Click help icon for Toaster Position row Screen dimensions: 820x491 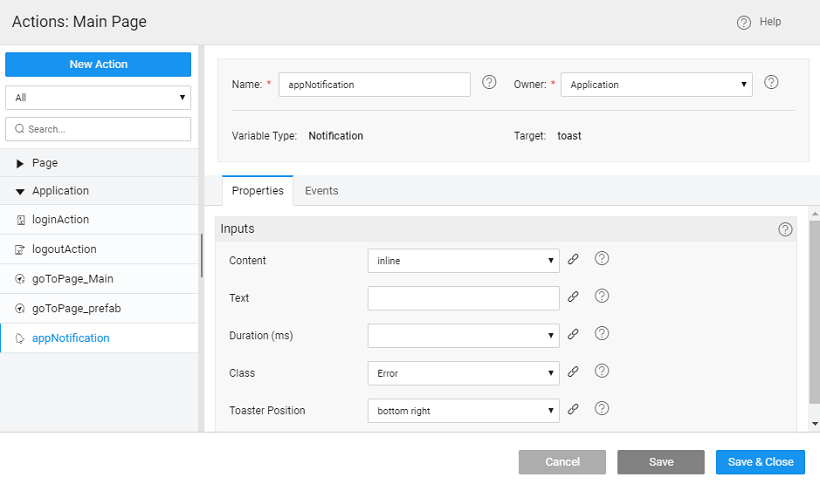(602, 408)
